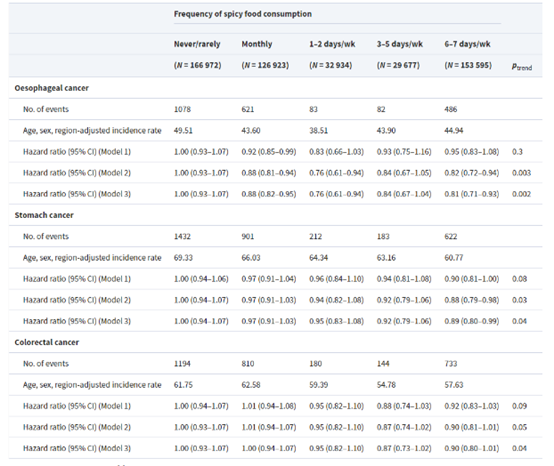Click the P trend column header
Image resolution: width=554 pixels, height=466 pixels.
522,66
